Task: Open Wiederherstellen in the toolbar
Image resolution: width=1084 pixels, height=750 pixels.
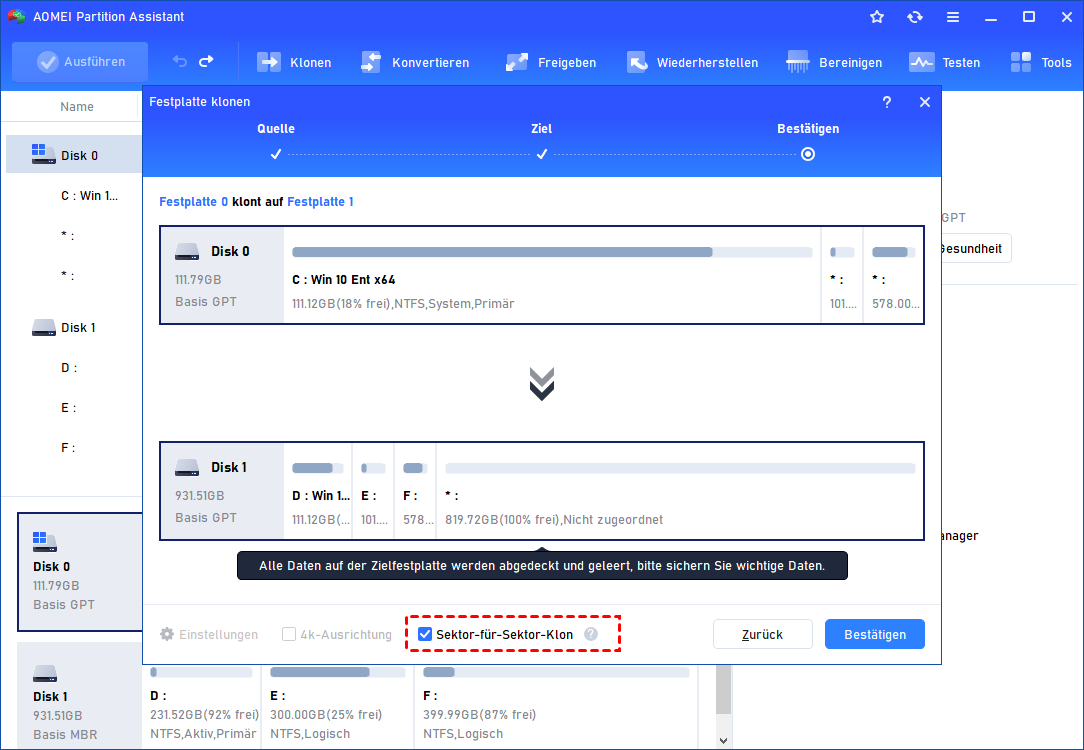Action: pyautogui.click(x=638, y=62)
